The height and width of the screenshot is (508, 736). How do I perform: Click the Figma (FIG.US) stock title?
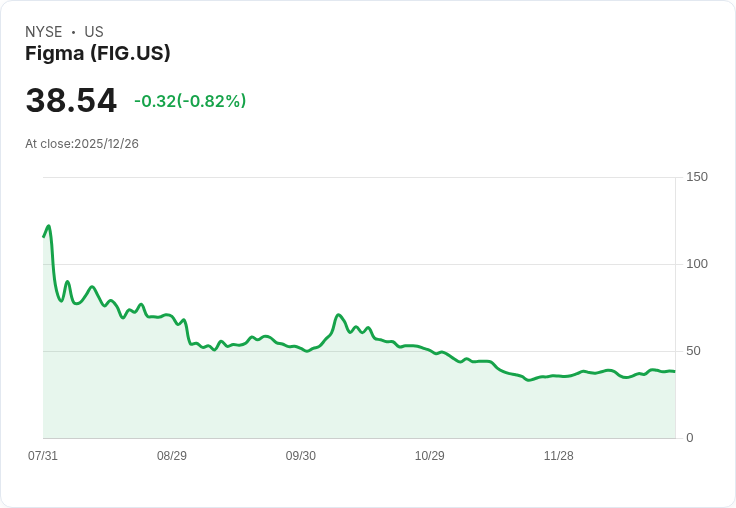[x=98, y=54]
